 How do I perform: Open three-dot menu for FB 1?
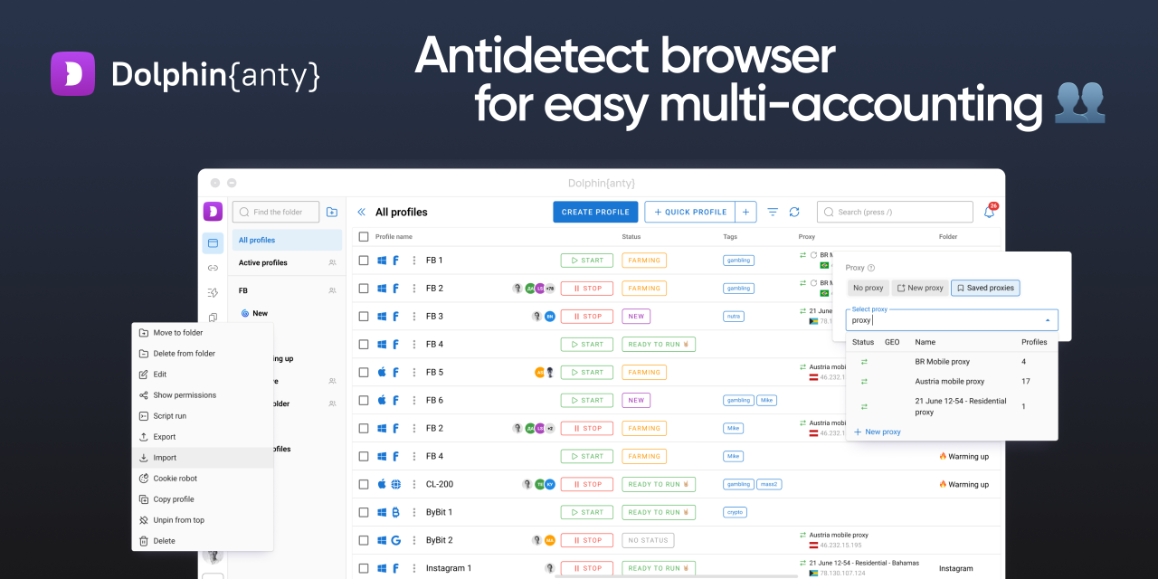(414, 260)
